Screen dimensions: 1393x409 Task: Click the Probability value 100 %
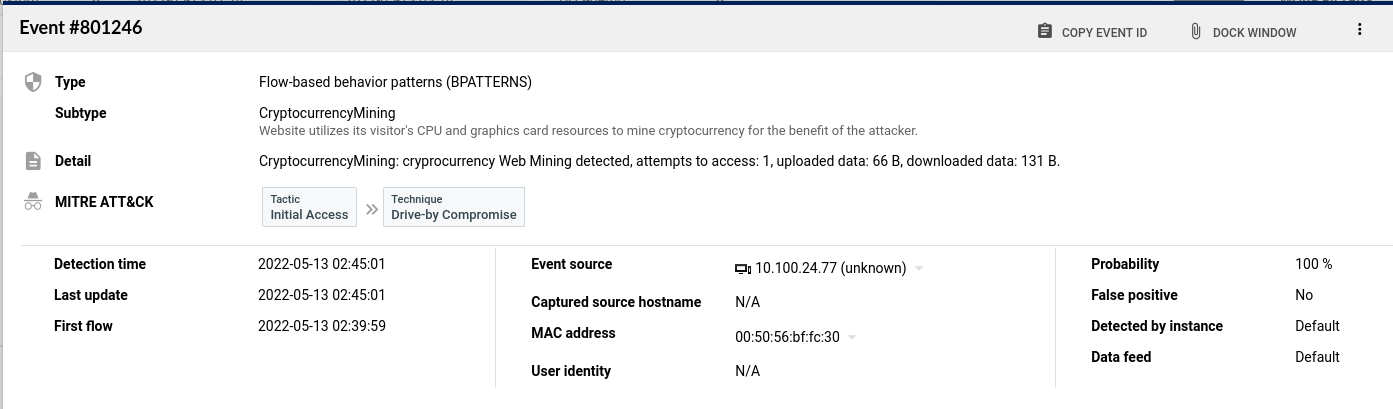(x=1313, y=264)
